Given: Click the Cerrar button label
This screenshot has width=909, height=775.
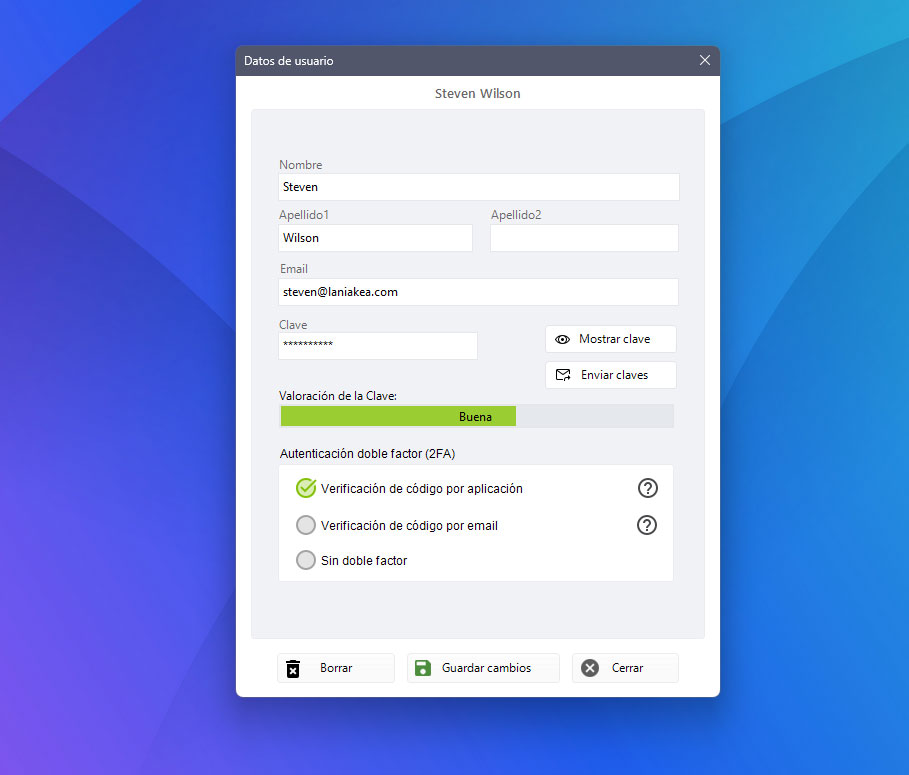Looking at the screenshot, I should (x=627, y=668).
